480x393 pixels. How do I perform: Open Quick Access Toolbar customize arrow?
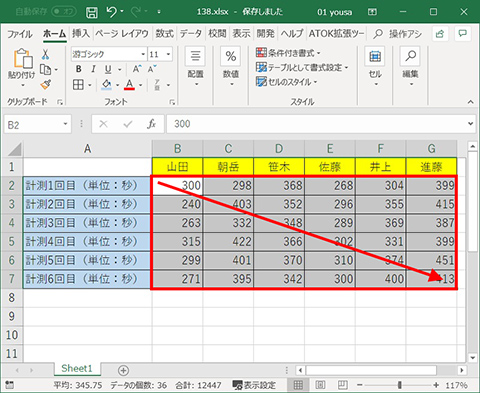159,12
